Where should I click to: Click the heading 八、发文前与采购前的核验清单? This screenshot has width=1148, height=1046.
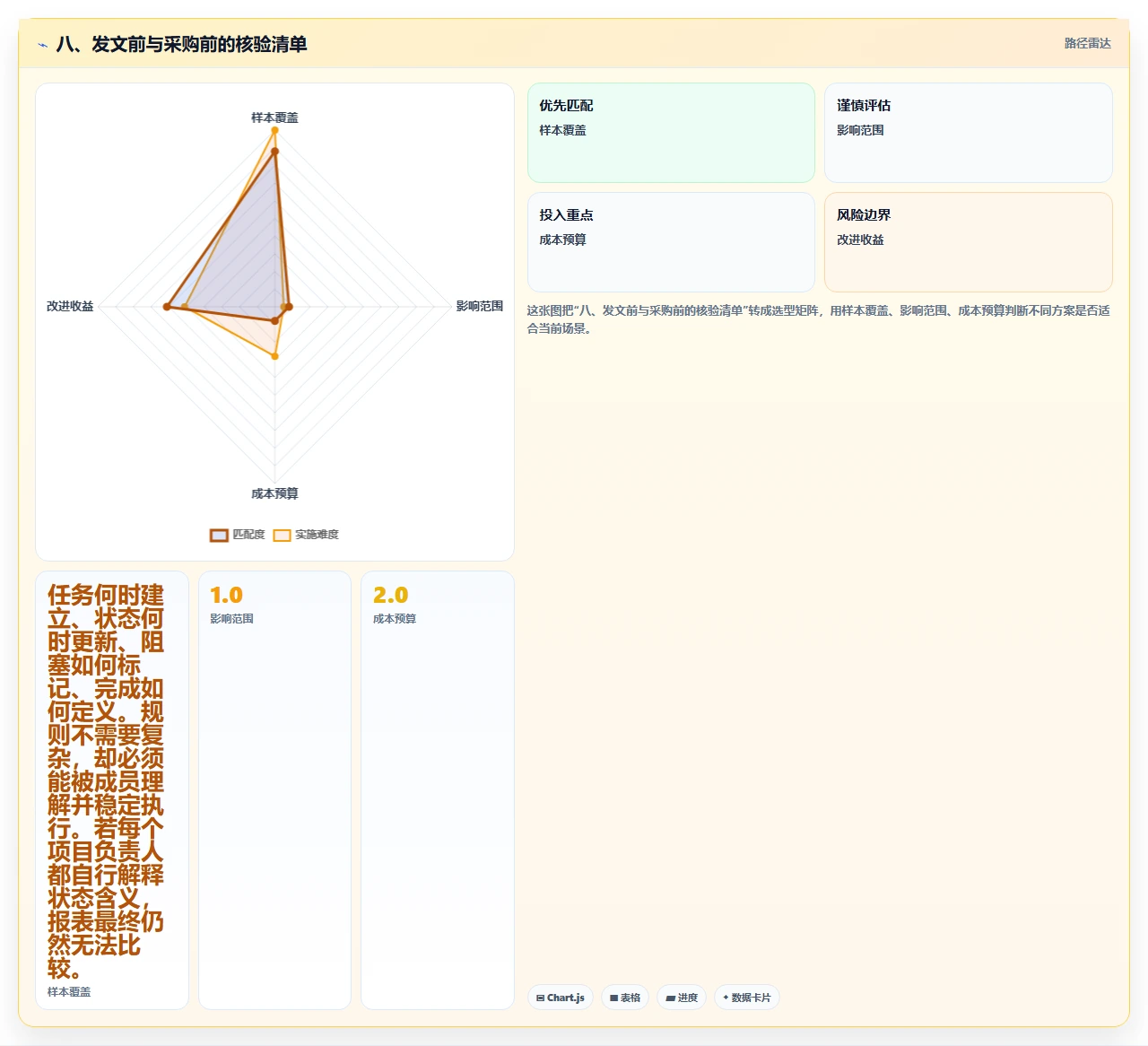[181, 44]
